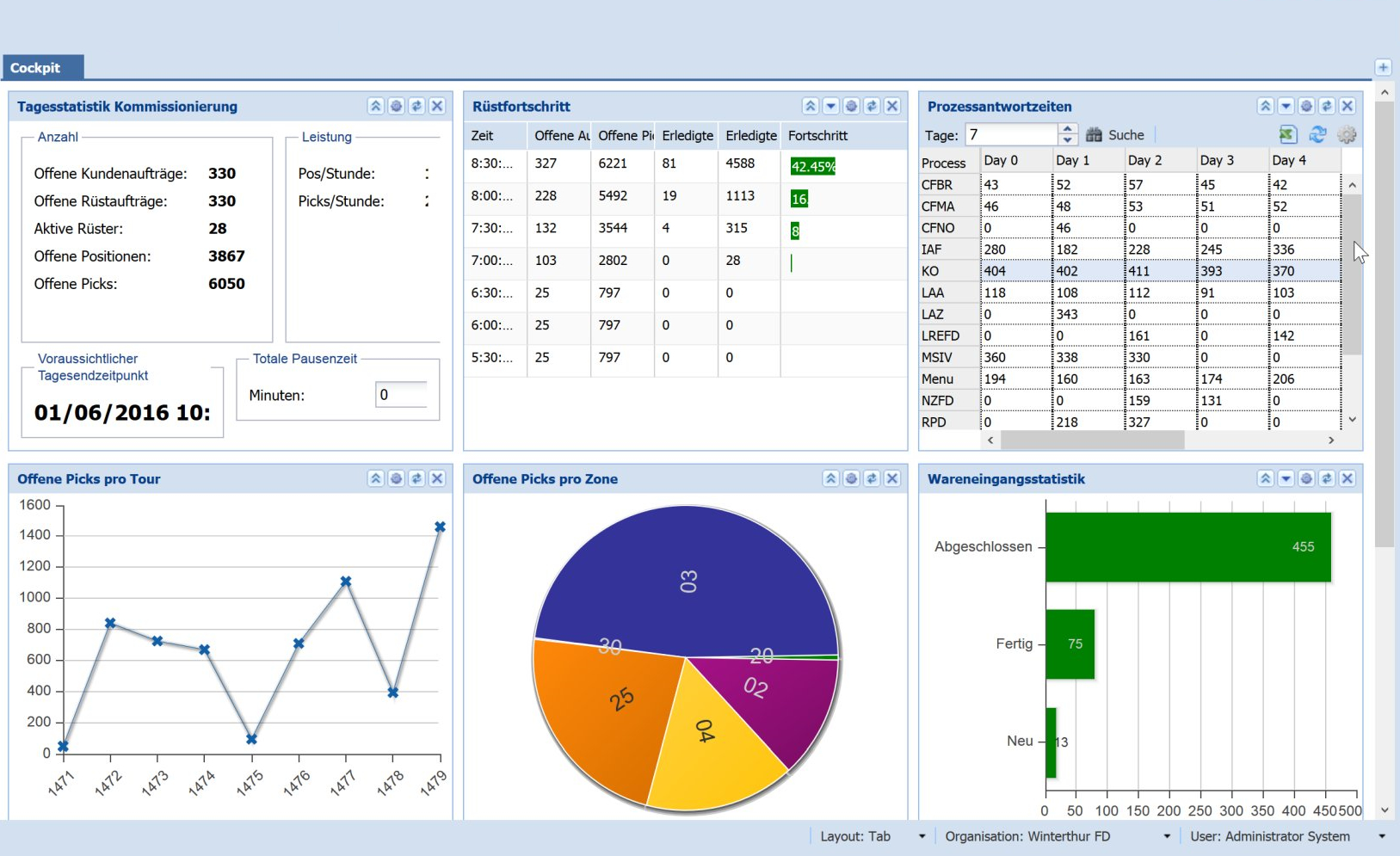
Task: Expand the Layout: Tab dropdown
Action: click(922, 836)
